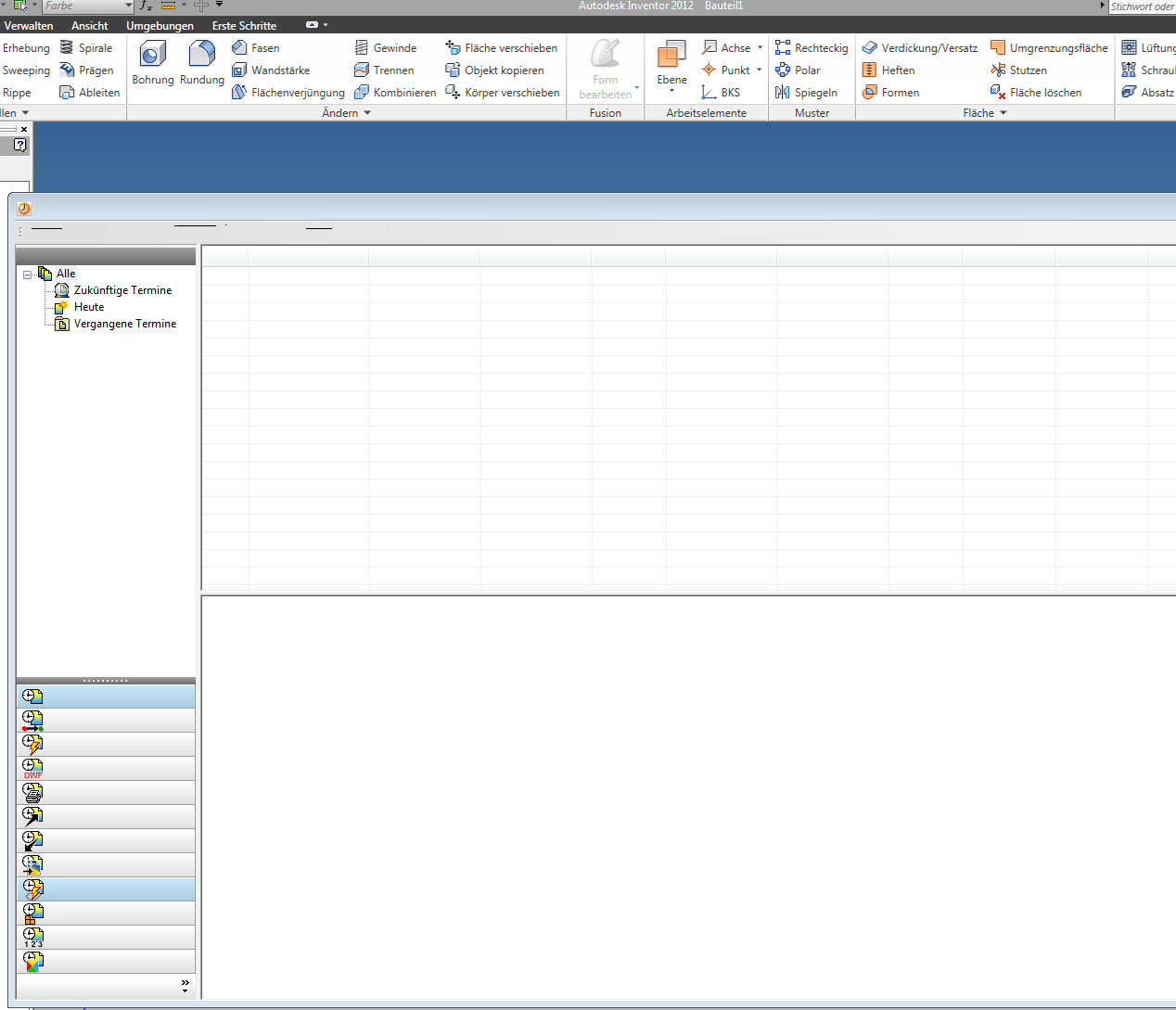Open the Umgebungen tab
This screenshot has width=1176, height=1010.
[160, 25]
